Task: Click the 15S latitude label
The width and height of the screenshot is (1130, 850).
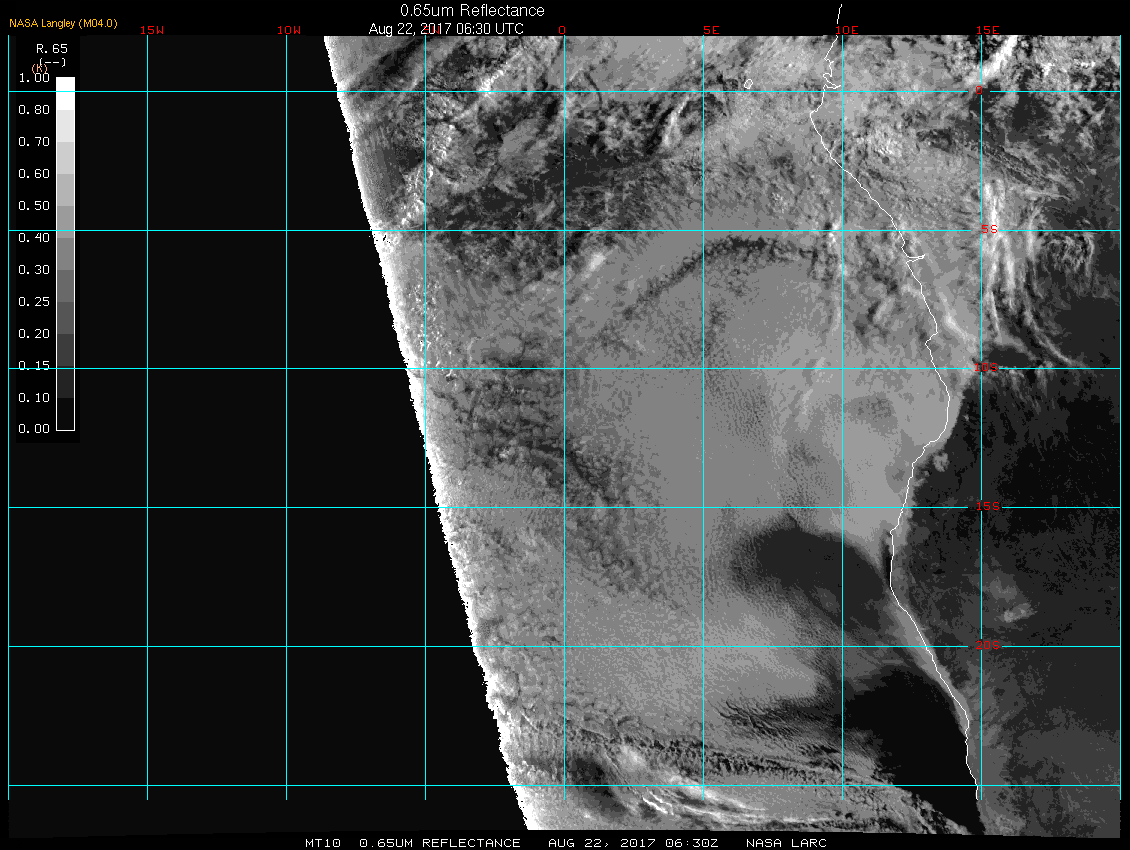Action: click(988, 506)
